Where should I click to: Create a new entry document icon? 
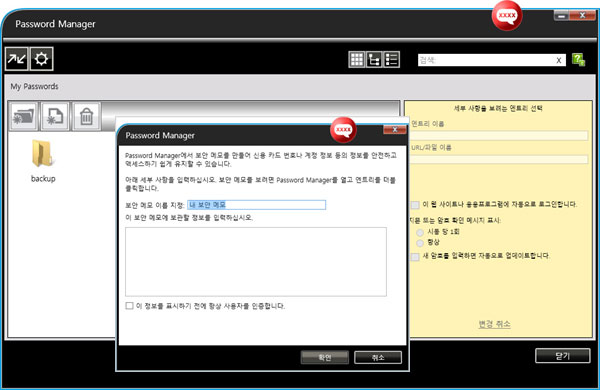tap(55, 116)
